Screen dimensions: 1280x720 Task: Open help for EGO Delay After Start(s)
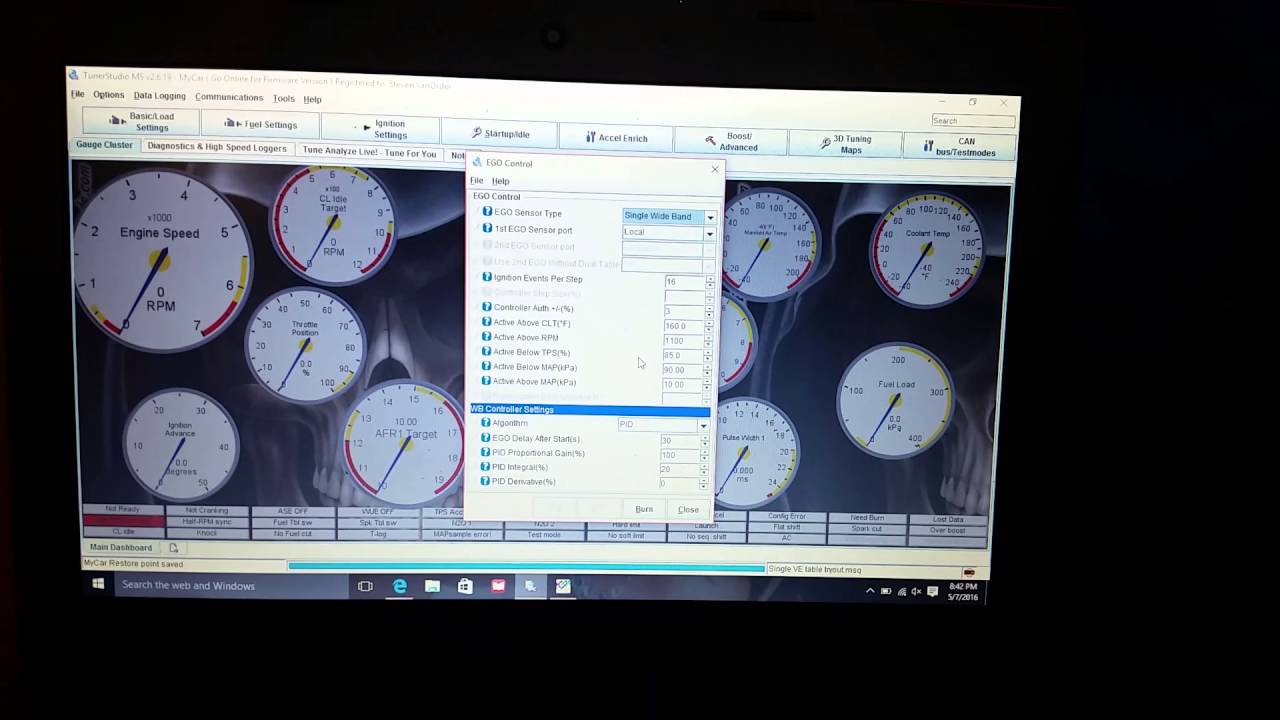coord(485,438)
